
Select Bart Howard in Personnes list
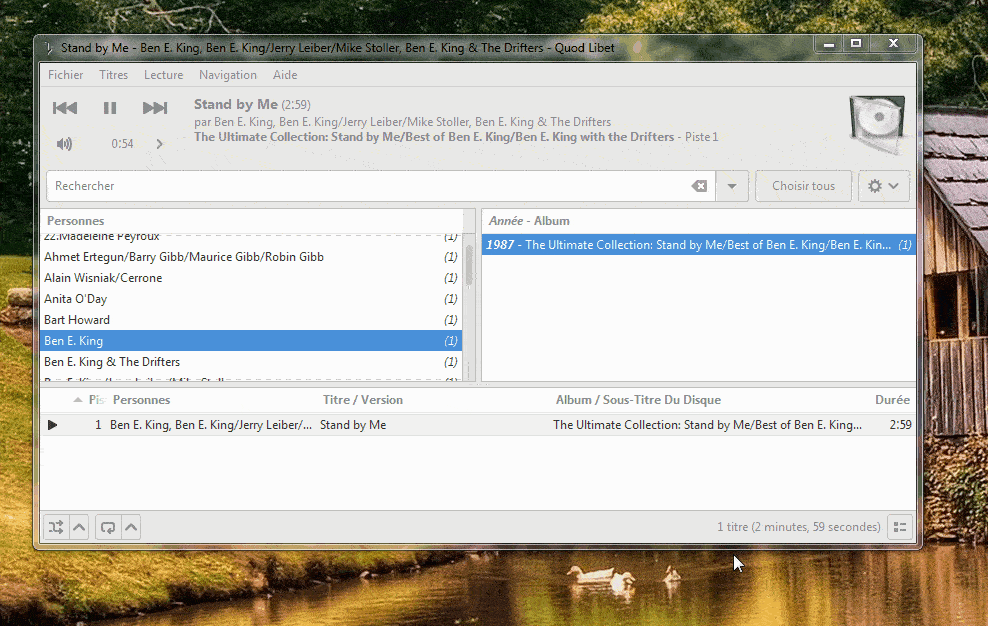pos(251,320)
